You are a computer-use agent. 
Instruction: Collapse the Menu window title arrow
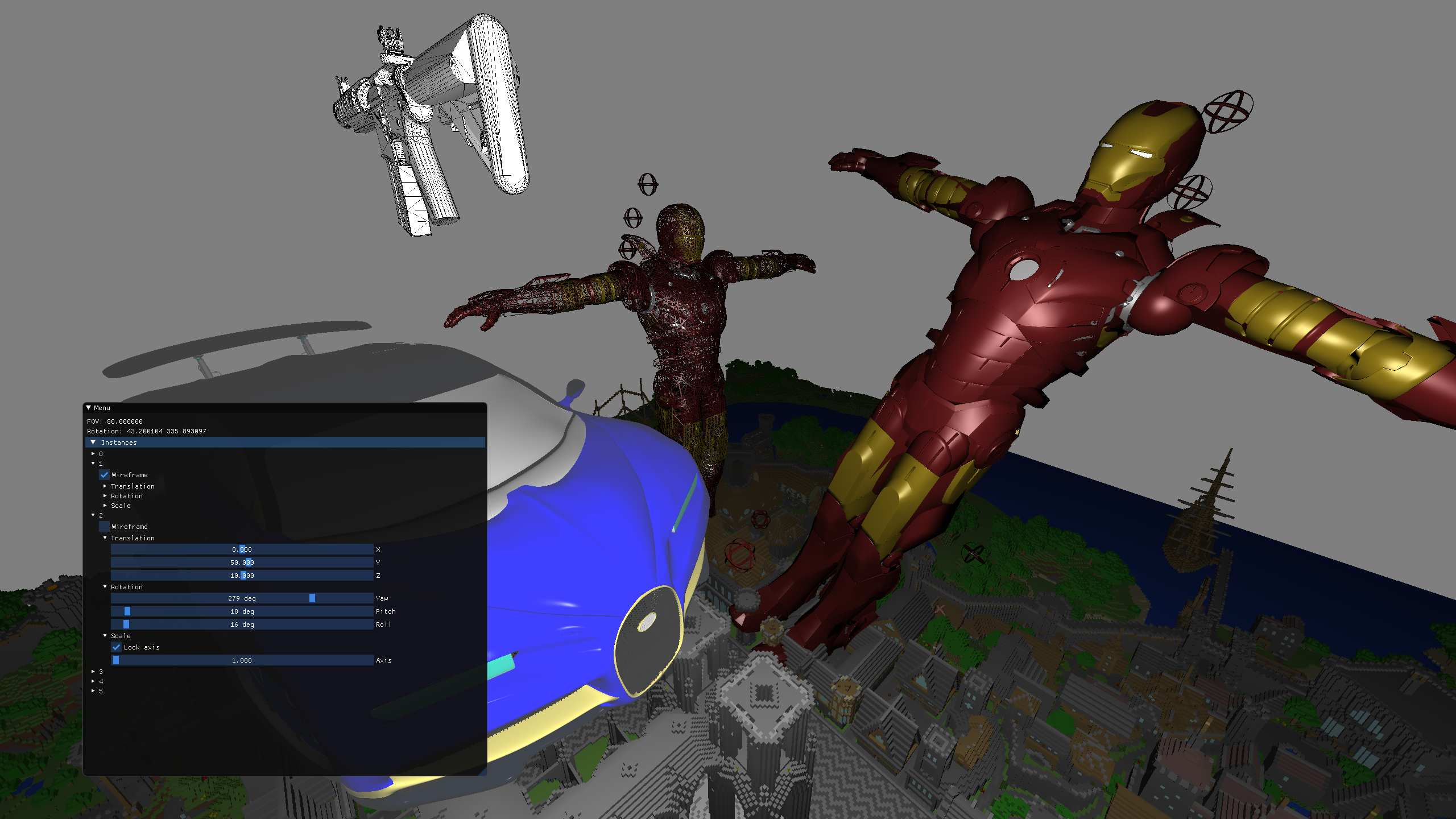pyautogui.click(x=89, y=408)
